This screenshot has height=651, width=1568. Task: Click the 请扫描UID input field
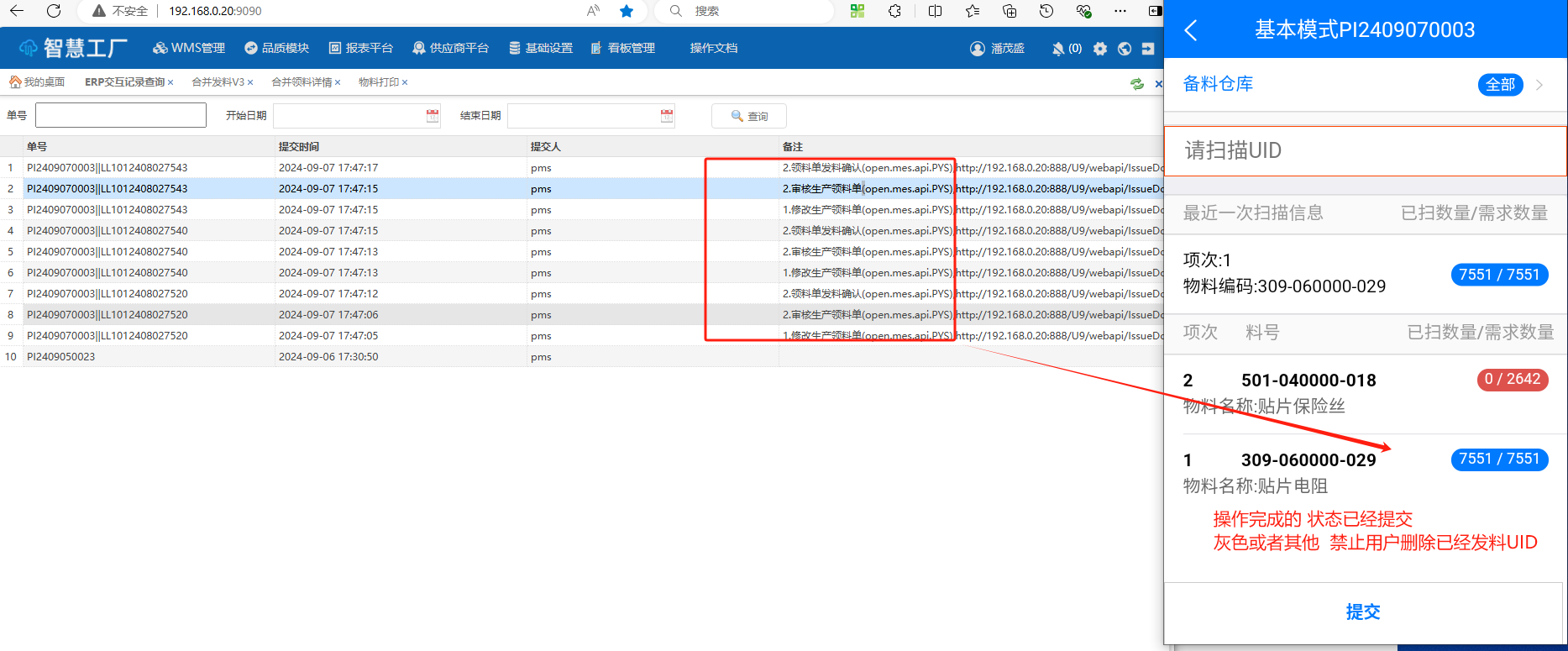click(1365, 151)
